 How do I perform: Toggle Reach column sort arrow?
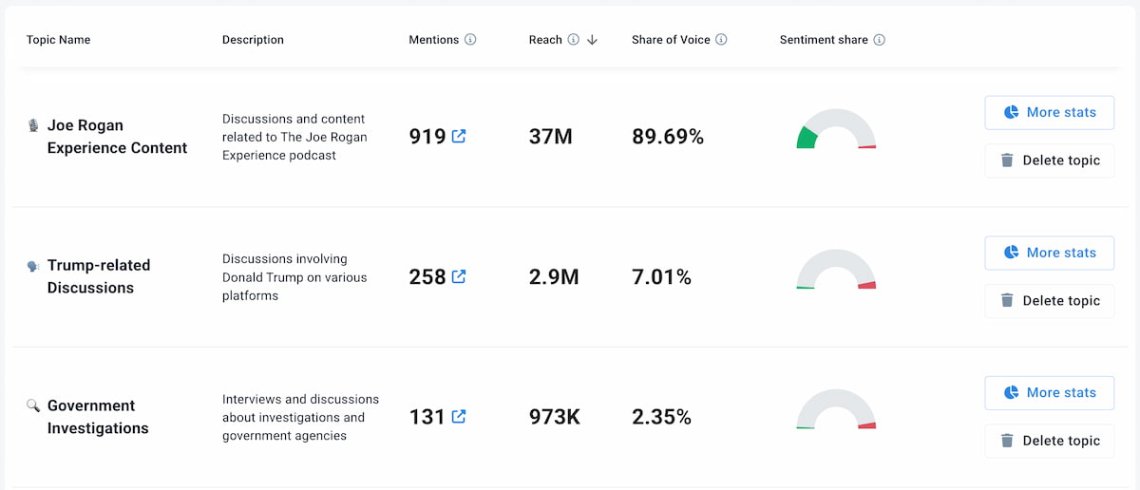[x=592, y=40]
